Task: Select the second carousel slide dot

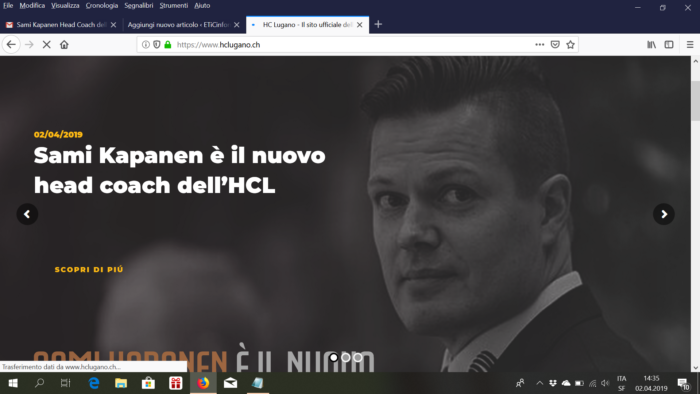Action: pos(346,357)
